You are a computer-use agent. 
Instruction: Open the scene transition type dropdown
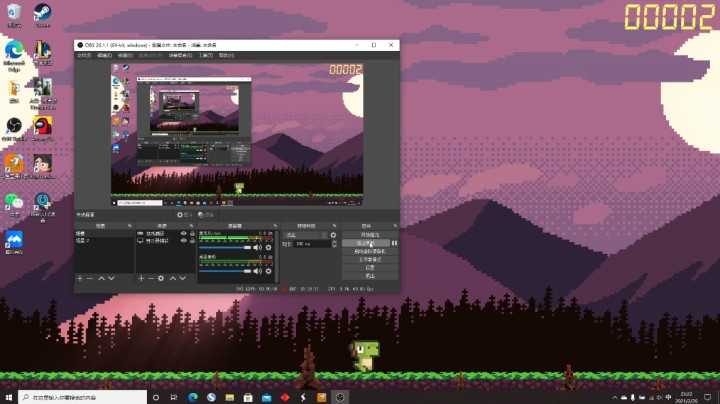305,235
